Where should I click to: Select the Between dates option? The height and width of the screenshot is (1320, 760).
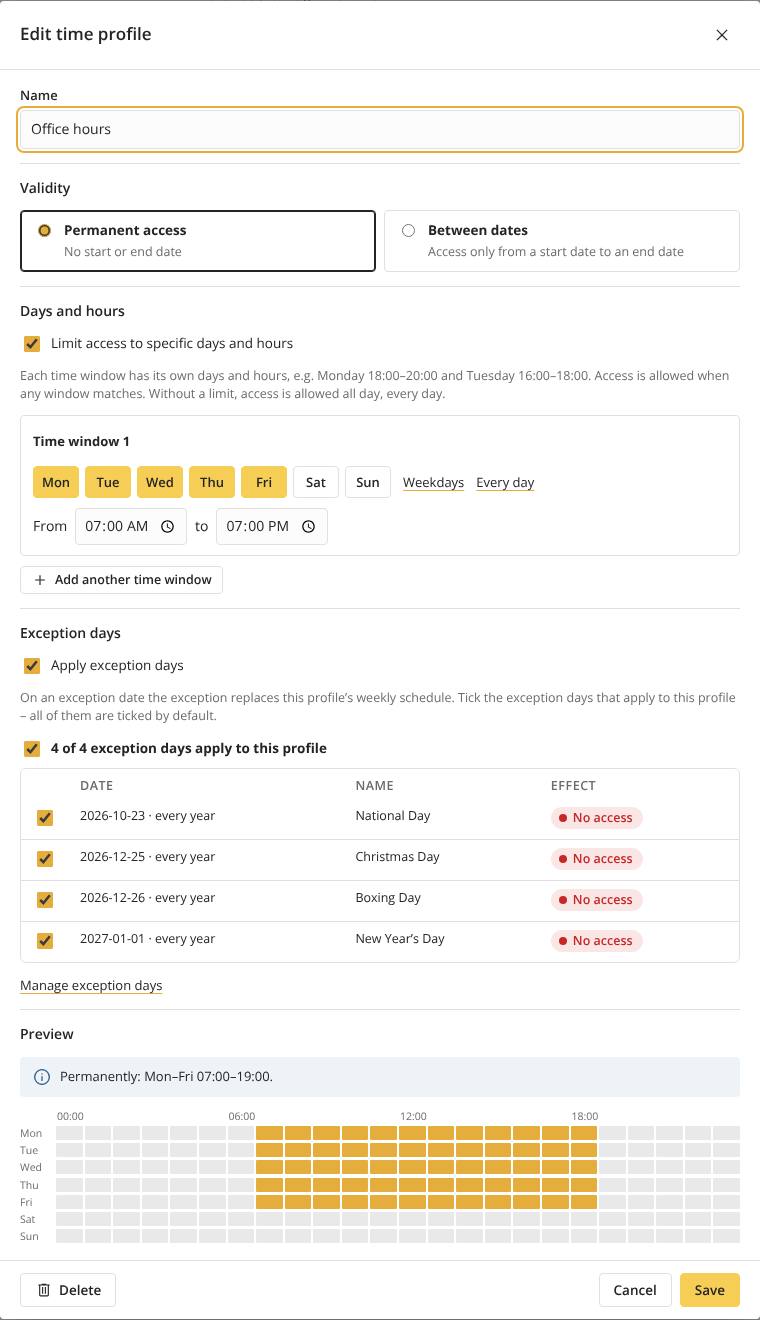click(x=562, y=241)
